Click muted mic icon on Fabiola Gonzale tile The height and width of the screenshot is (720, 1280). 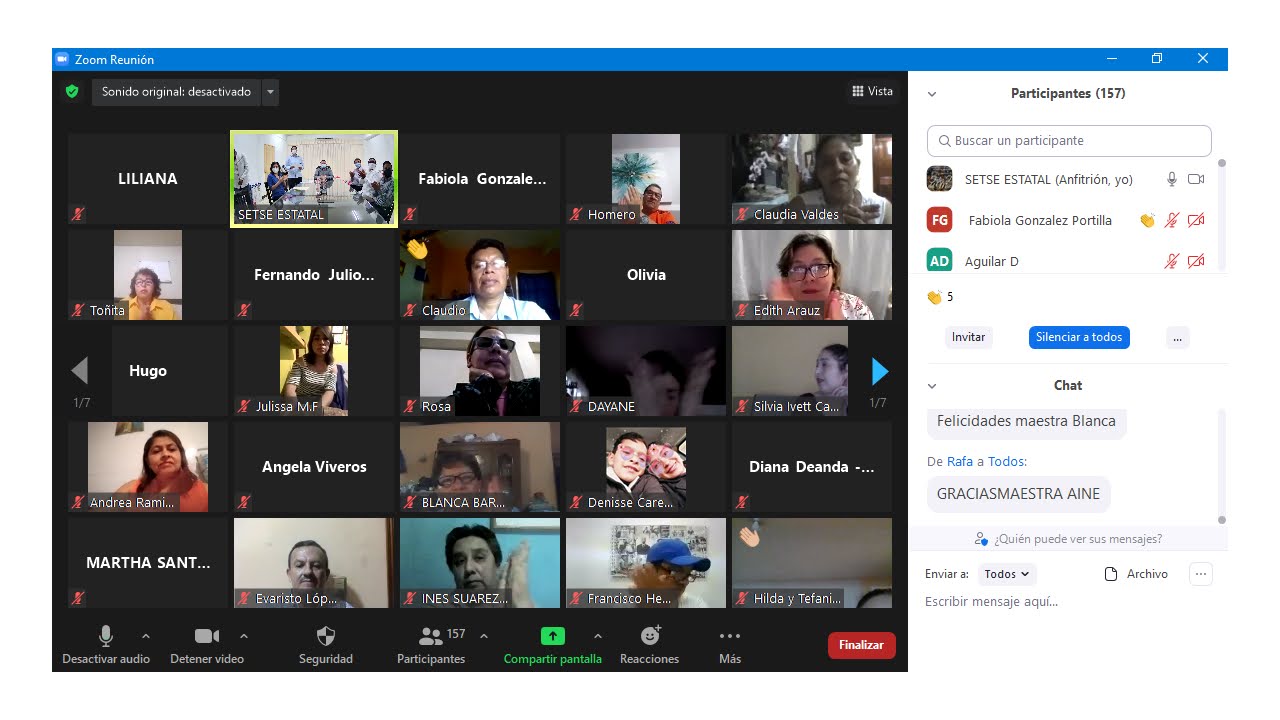[x=410, y=214]
